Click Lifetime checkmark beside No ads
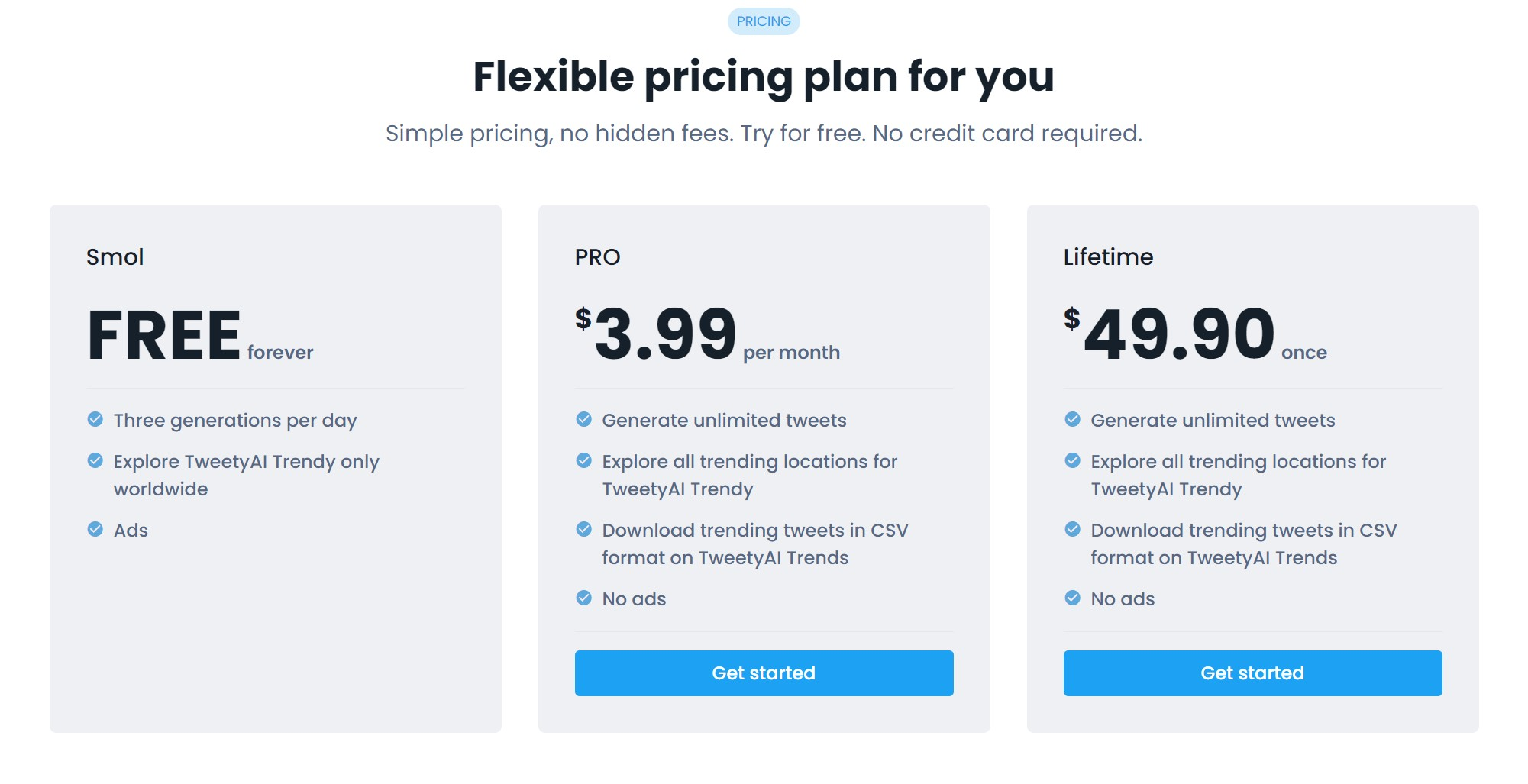The height and width of the screenshot is (784, 1528). pyautogui.click(x=1073, y=598)
